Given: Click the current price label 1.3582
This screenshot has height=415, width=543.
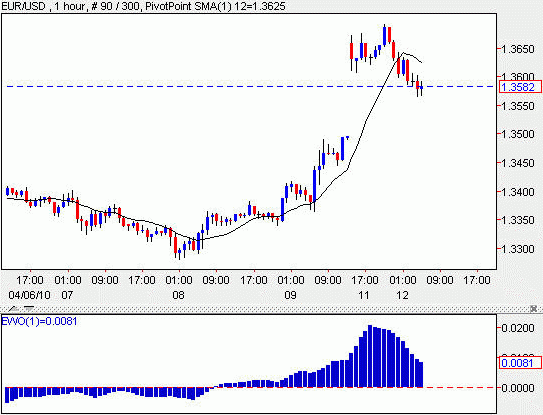Looking at the screenshot, I should [x=520, y=87].
